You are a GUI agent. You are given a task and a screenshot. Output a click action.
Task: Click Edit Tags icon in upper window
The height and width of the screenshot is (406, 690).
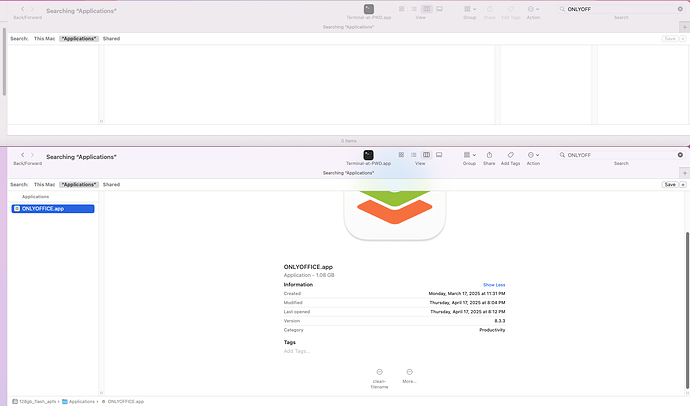click(511, 9)
